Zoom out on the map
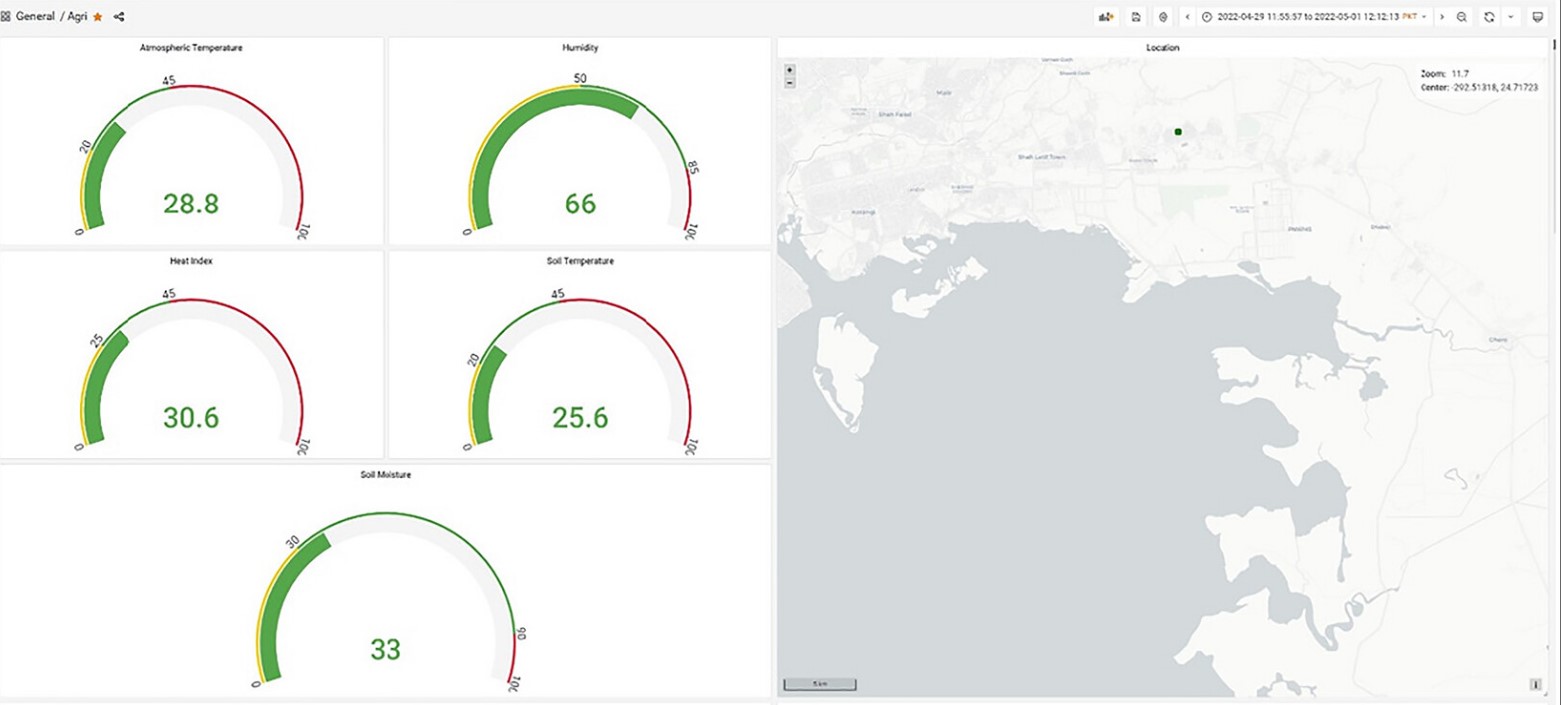 click(790, 82)
